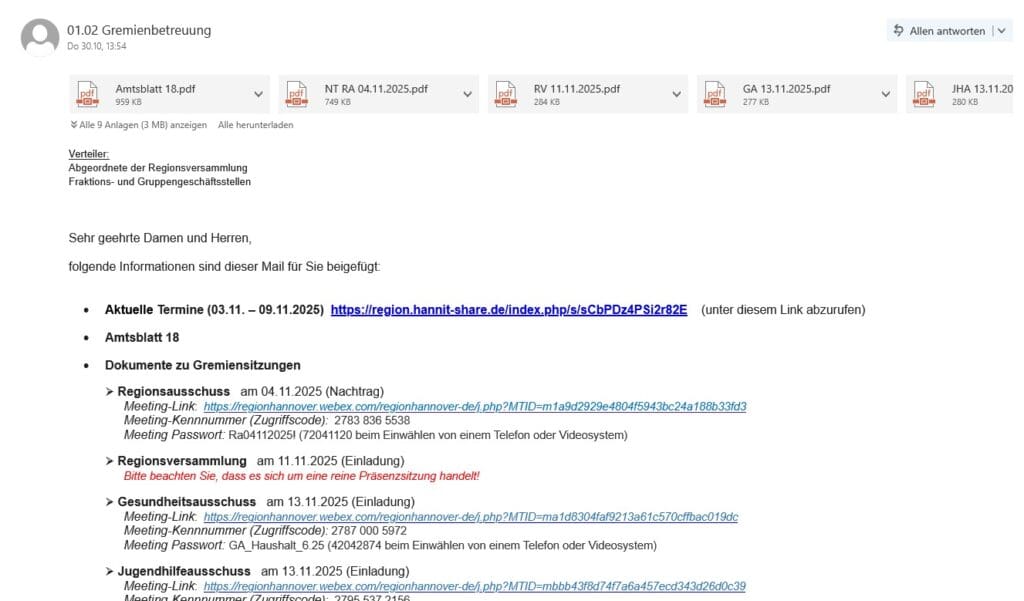Click the NT RA 04.11.2025.pdf icon
The image size is (1024, 601).
(298, 94)
